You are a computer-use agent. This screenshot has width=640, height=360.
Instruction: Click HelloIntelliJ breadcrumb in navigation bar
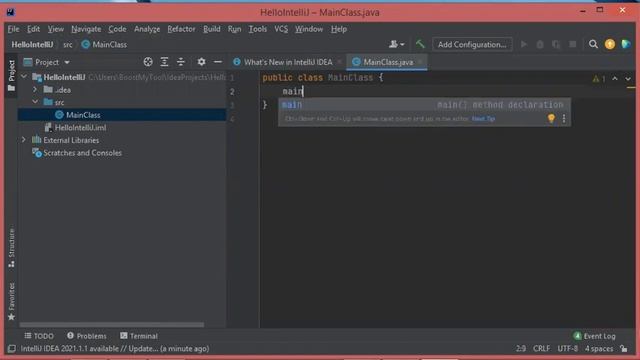tap(32, 44)
